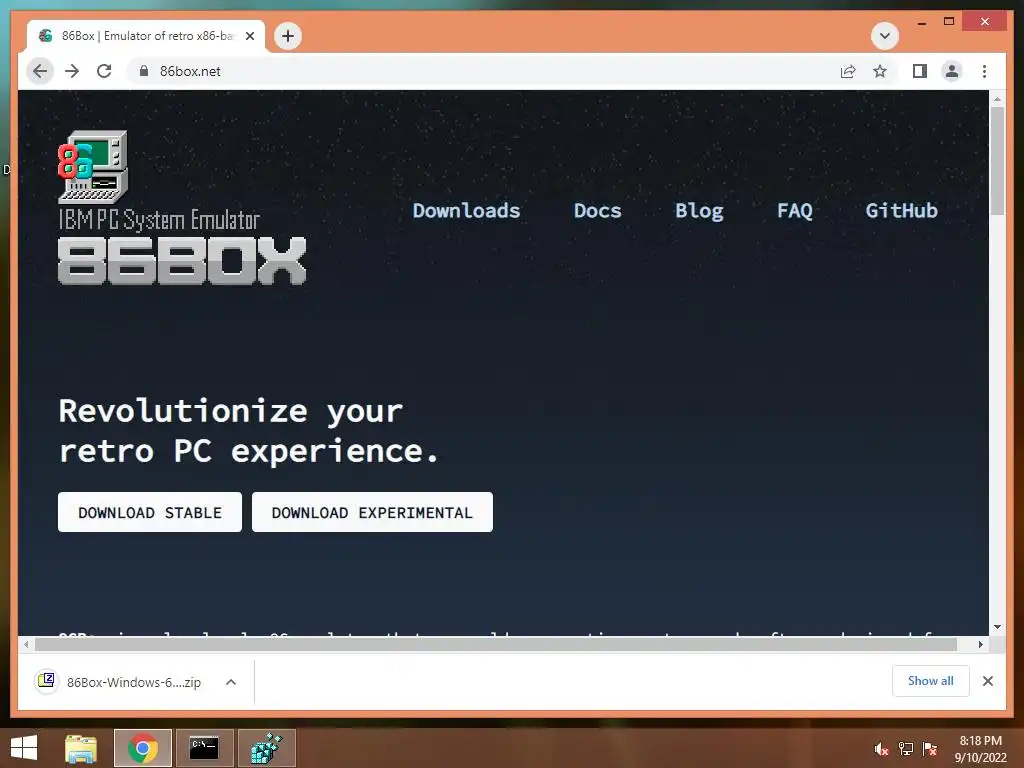Click the 'Revolutionize your retro PC experience.' heading
This screenshot has width=1024, height=768.
click(x=248, y=430)
